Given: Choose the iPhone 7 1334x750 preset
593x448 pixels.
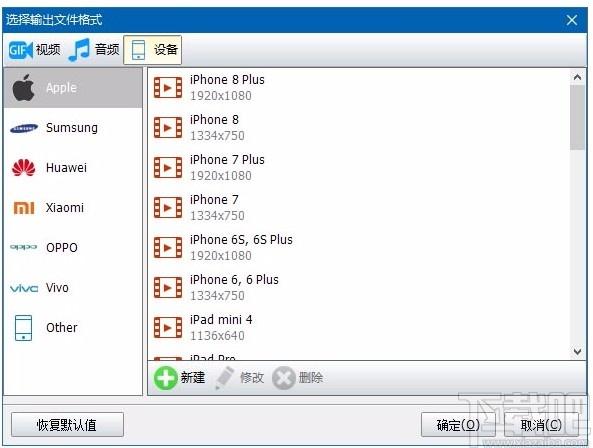Looking at the screenshot, I should (358, 208).
